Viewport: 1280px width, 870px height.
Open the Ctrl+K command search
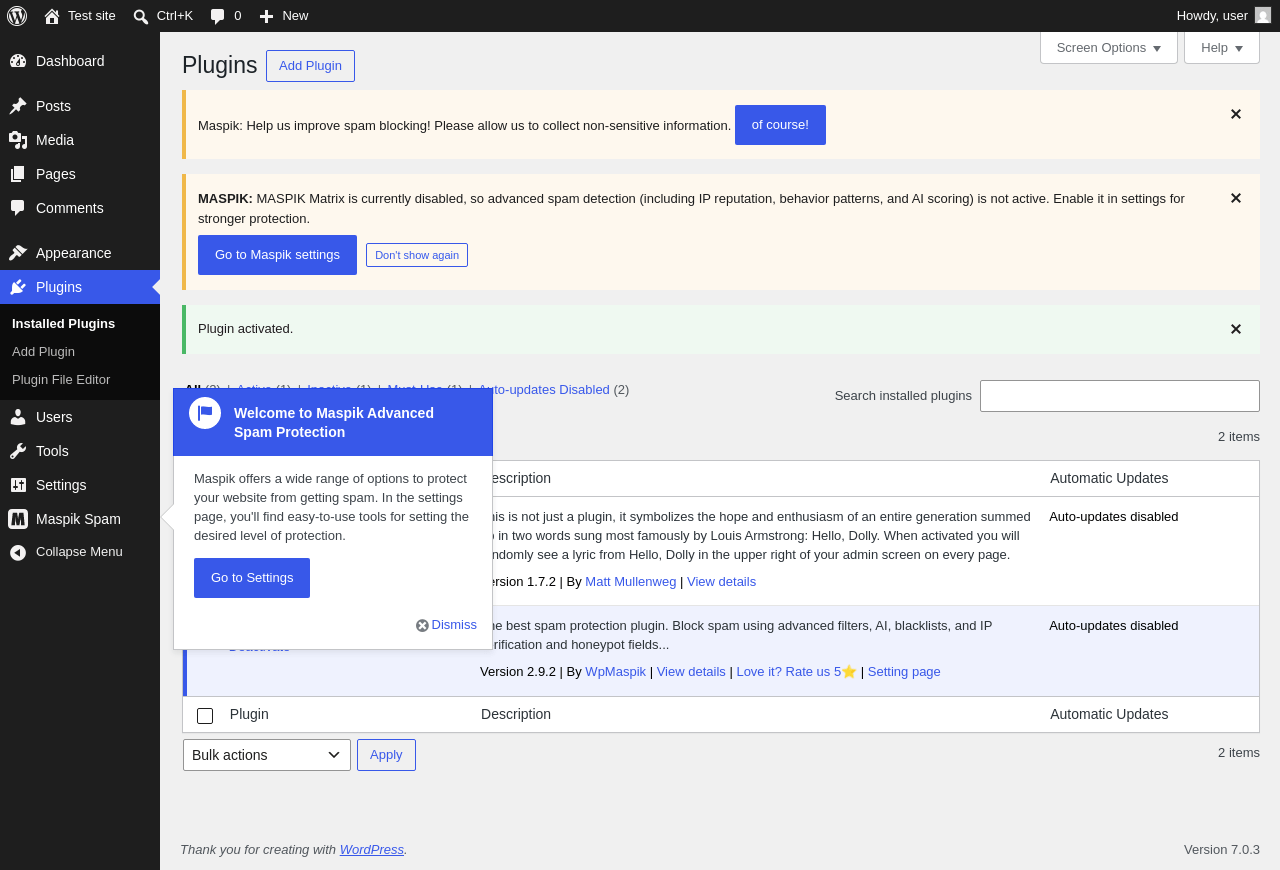tap(163, 16)
